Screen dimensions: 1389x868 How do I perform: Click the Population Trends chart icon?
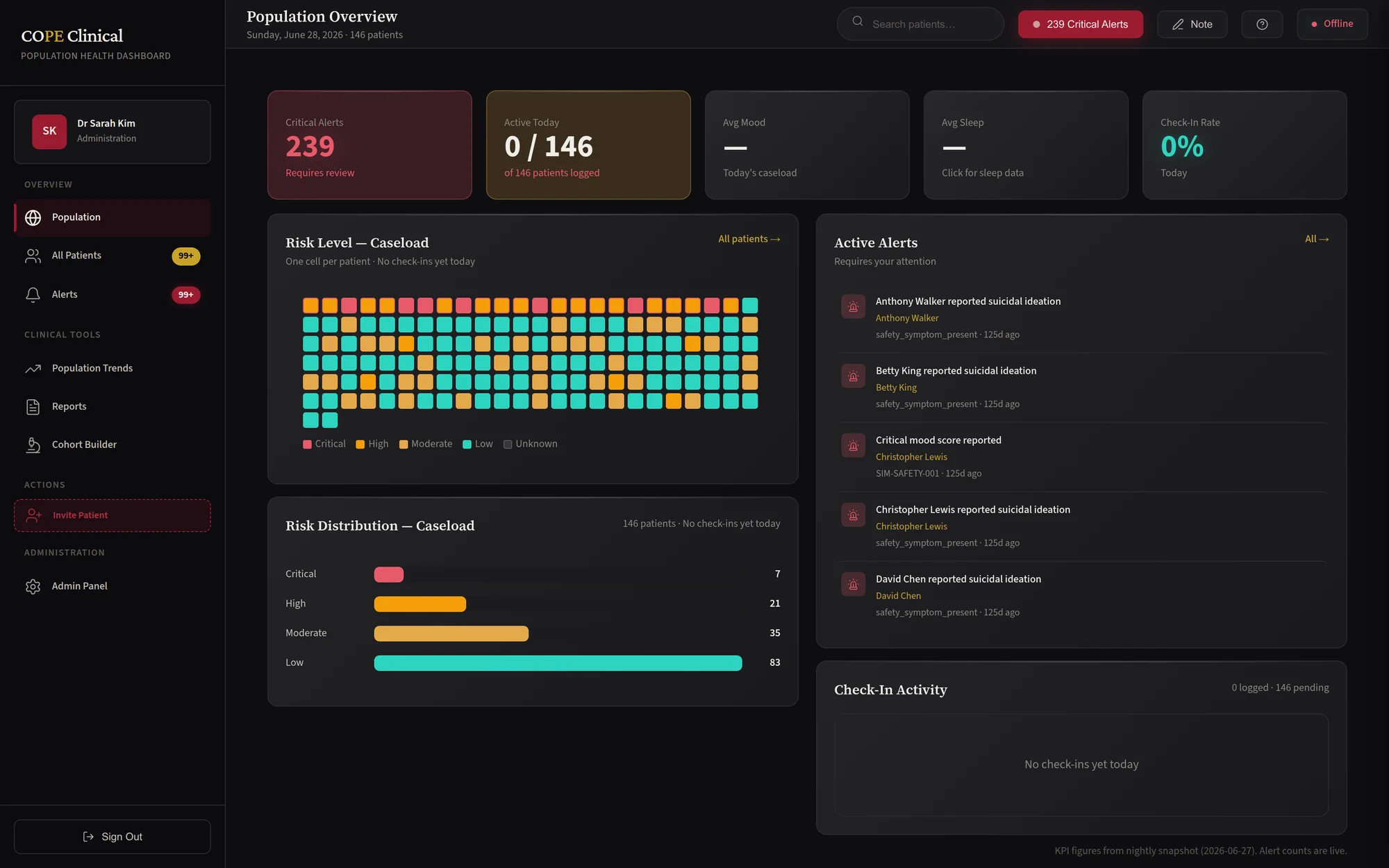[x=33, y=368]
